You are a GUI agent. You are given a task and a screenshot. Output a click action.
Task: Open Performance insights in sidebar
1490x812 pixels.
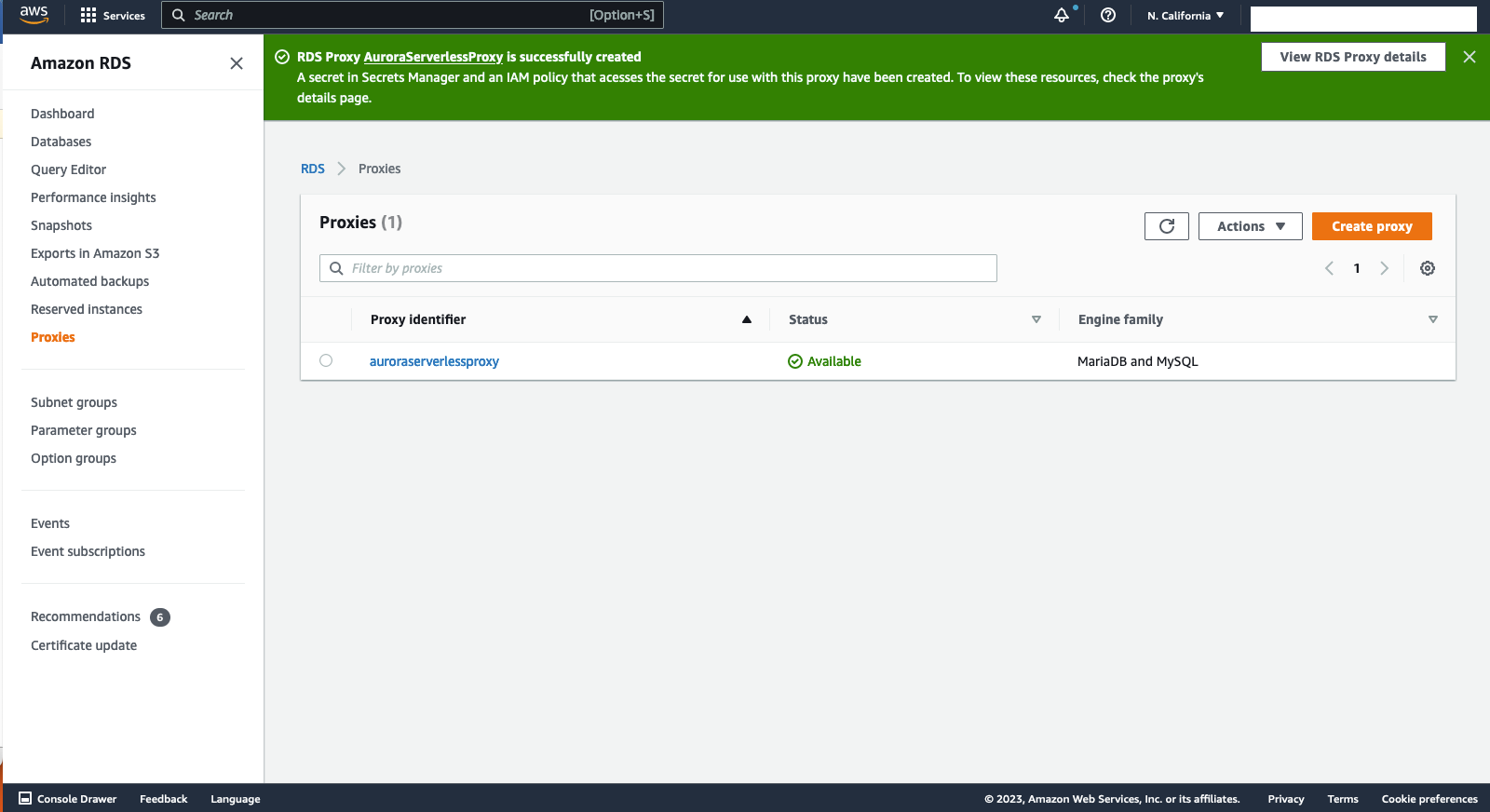[x=93, y=197]
